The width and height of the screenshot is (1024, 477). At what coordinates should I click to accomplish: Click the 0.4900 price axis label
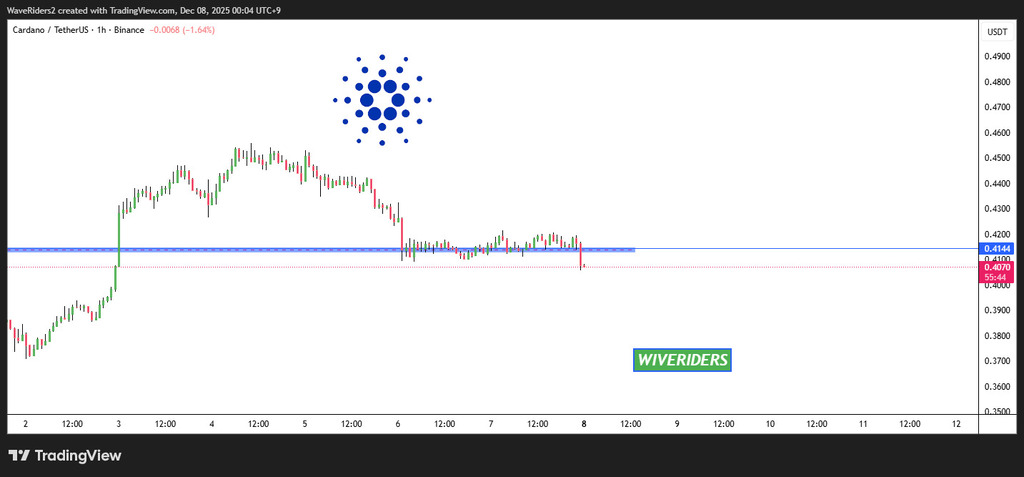(x=996, y=56)
